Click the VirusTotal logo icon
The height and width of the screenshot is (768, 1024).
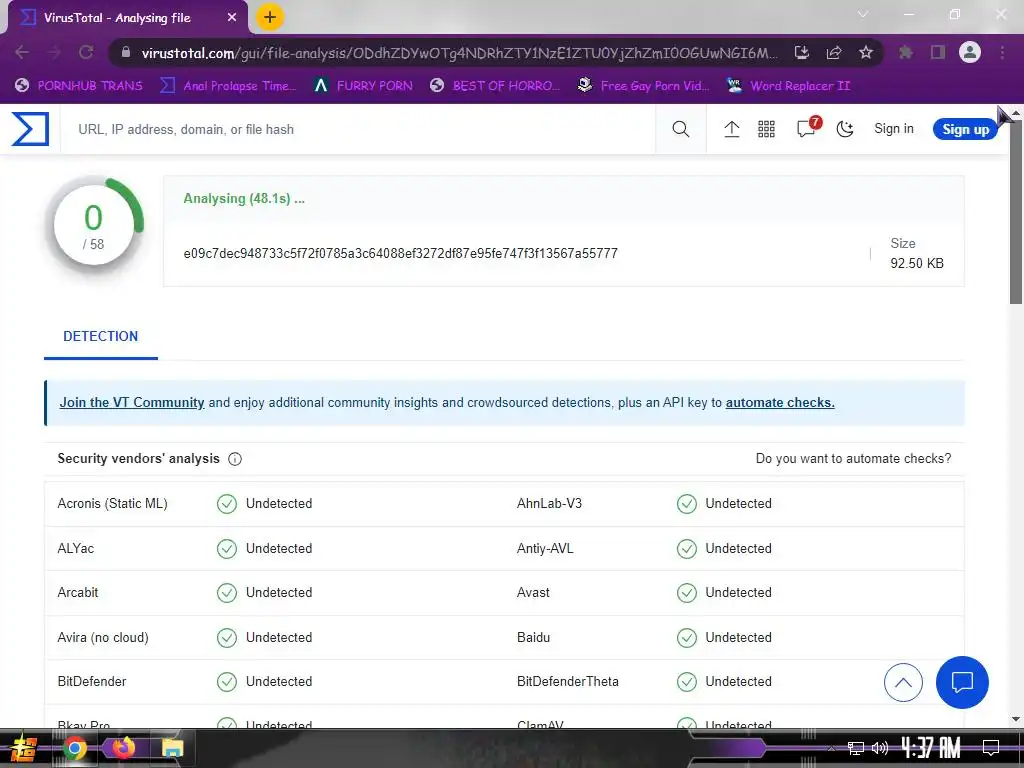(30, 129)
